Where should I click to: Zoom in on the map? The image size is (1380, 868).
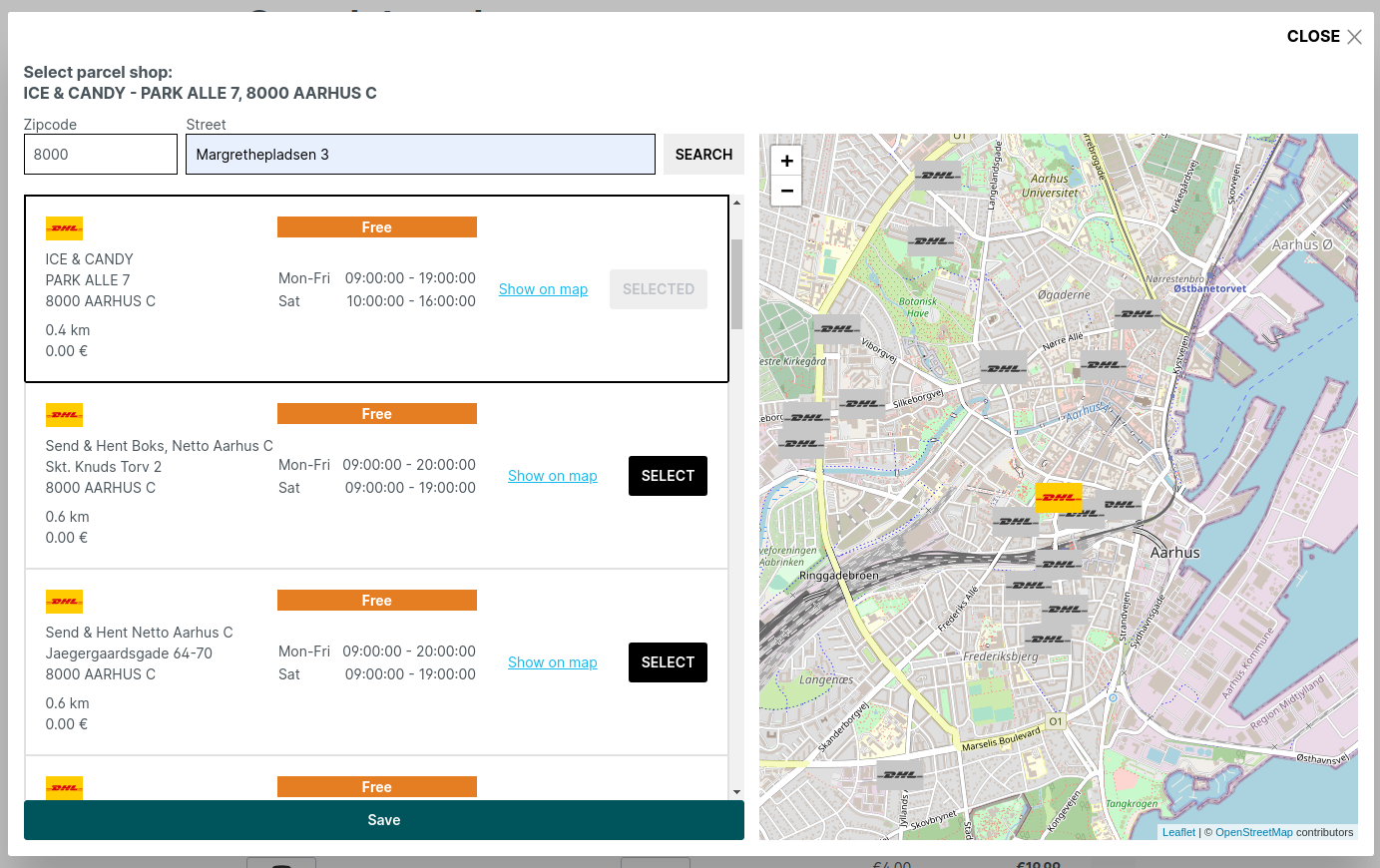point(786,161)
